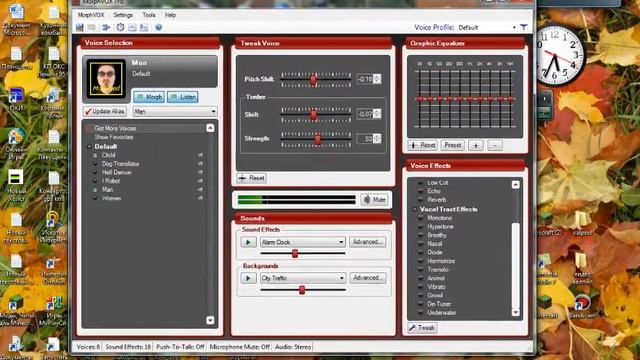Click the icon right of Woman voice
The width and height of the screenshot is (640, 360).
(200, 198)
